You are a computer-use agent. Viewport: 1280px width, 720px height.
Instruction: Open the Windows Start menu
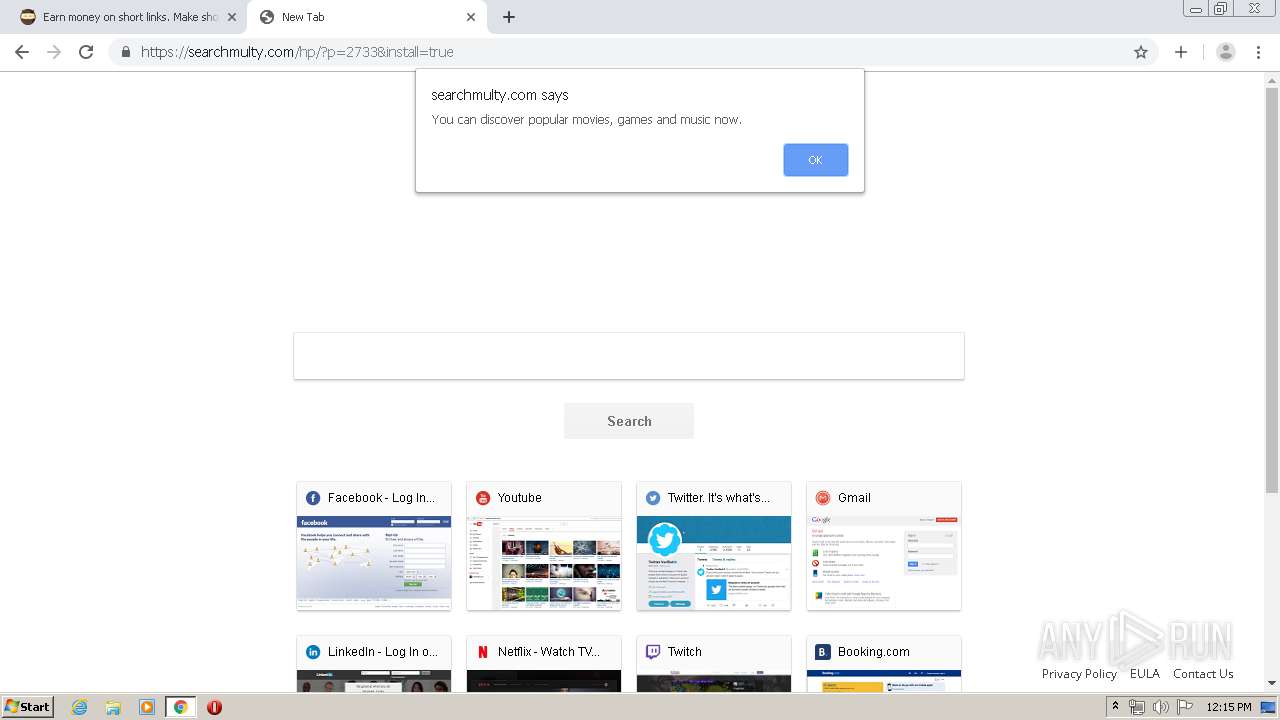[28, 707]
